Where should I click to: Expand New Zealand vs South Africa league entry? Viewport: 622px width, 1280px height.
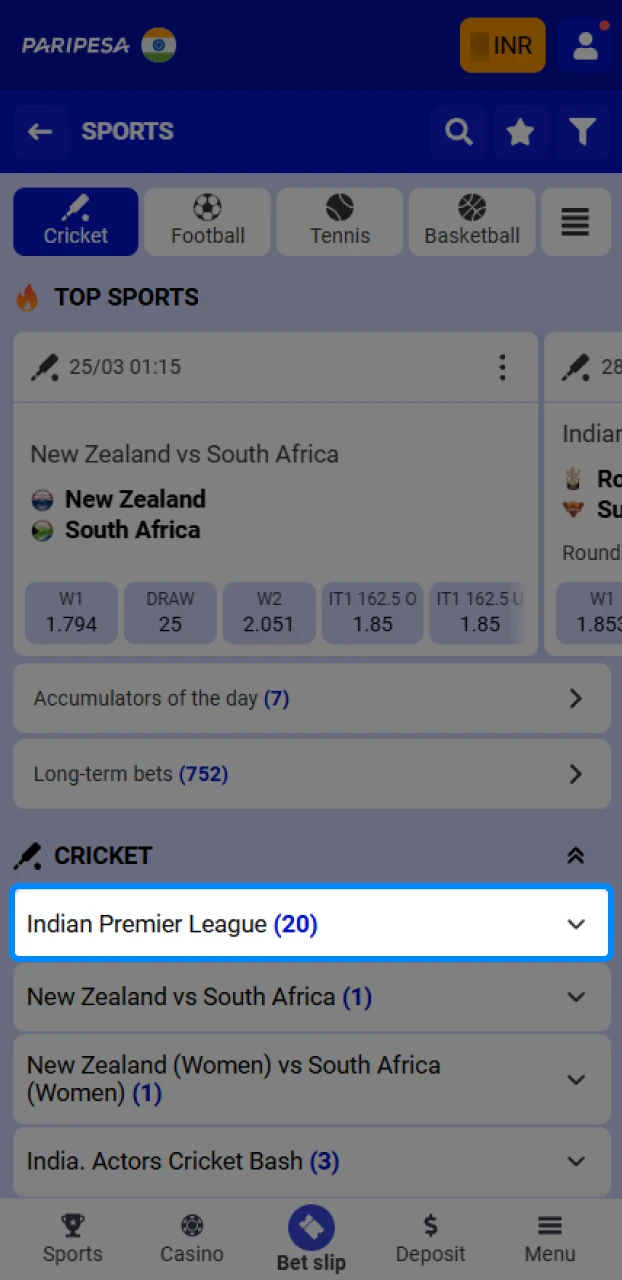(311, 997)
